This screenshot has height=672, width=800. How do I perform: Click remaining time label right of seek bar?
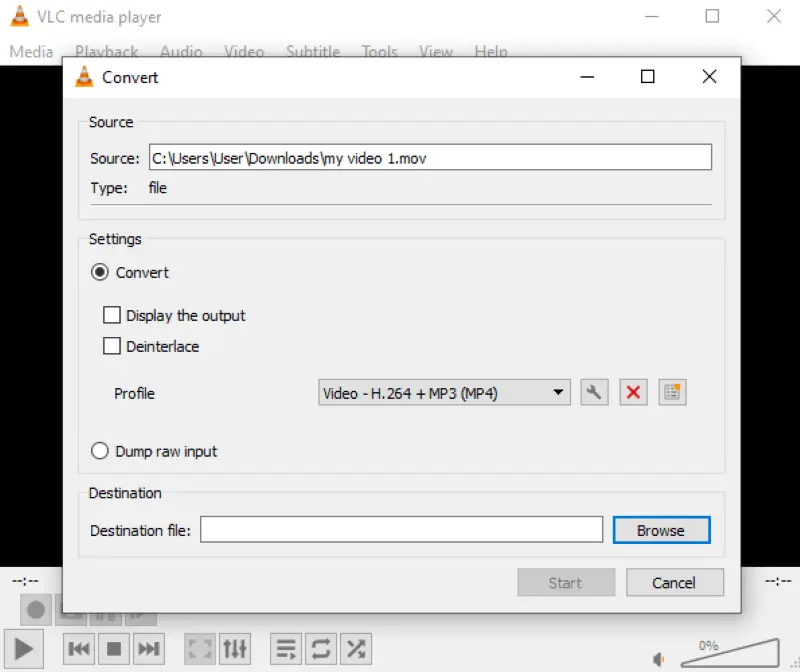point(778,581)
